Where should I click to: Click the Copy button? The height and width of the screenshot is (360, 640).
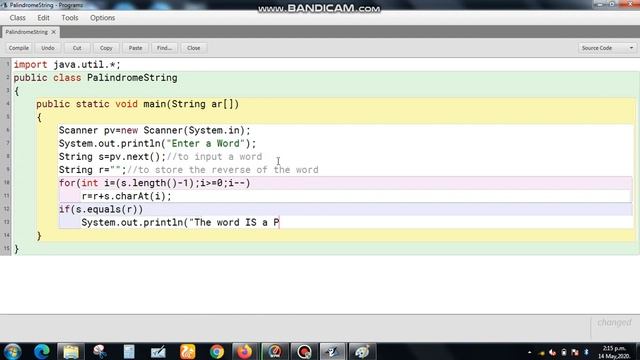[106, 48]
